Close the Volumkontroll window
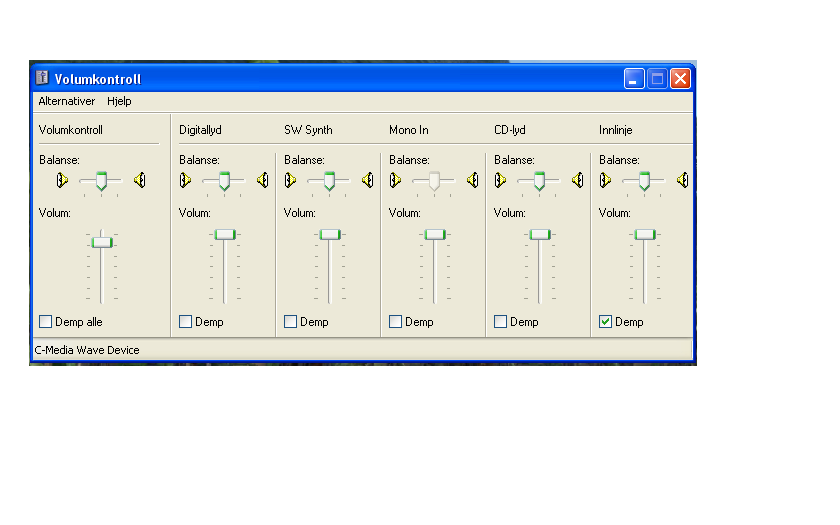 tap(680, 79)
